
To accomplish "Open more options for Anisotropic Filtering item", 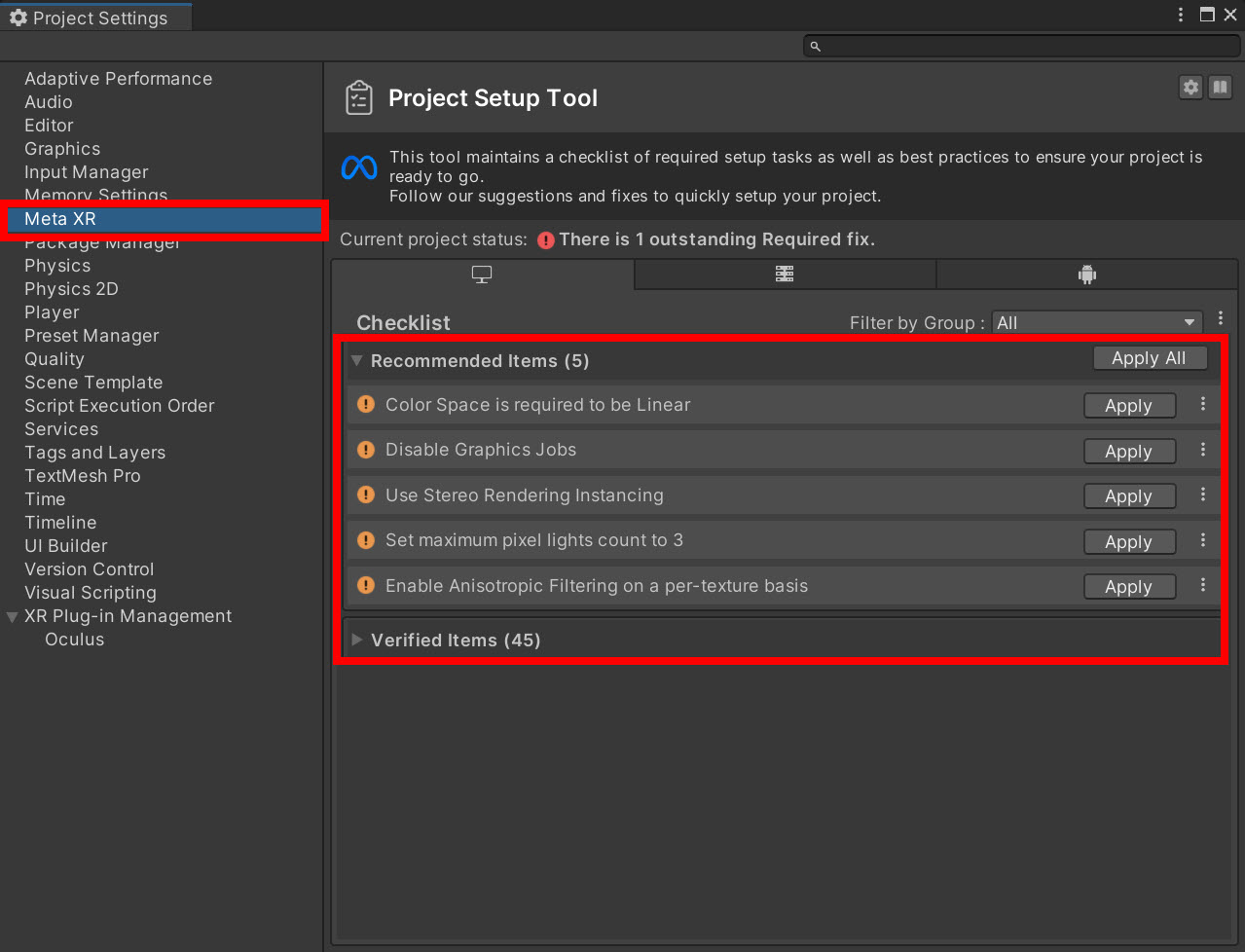I will [x=1203, y=585].
